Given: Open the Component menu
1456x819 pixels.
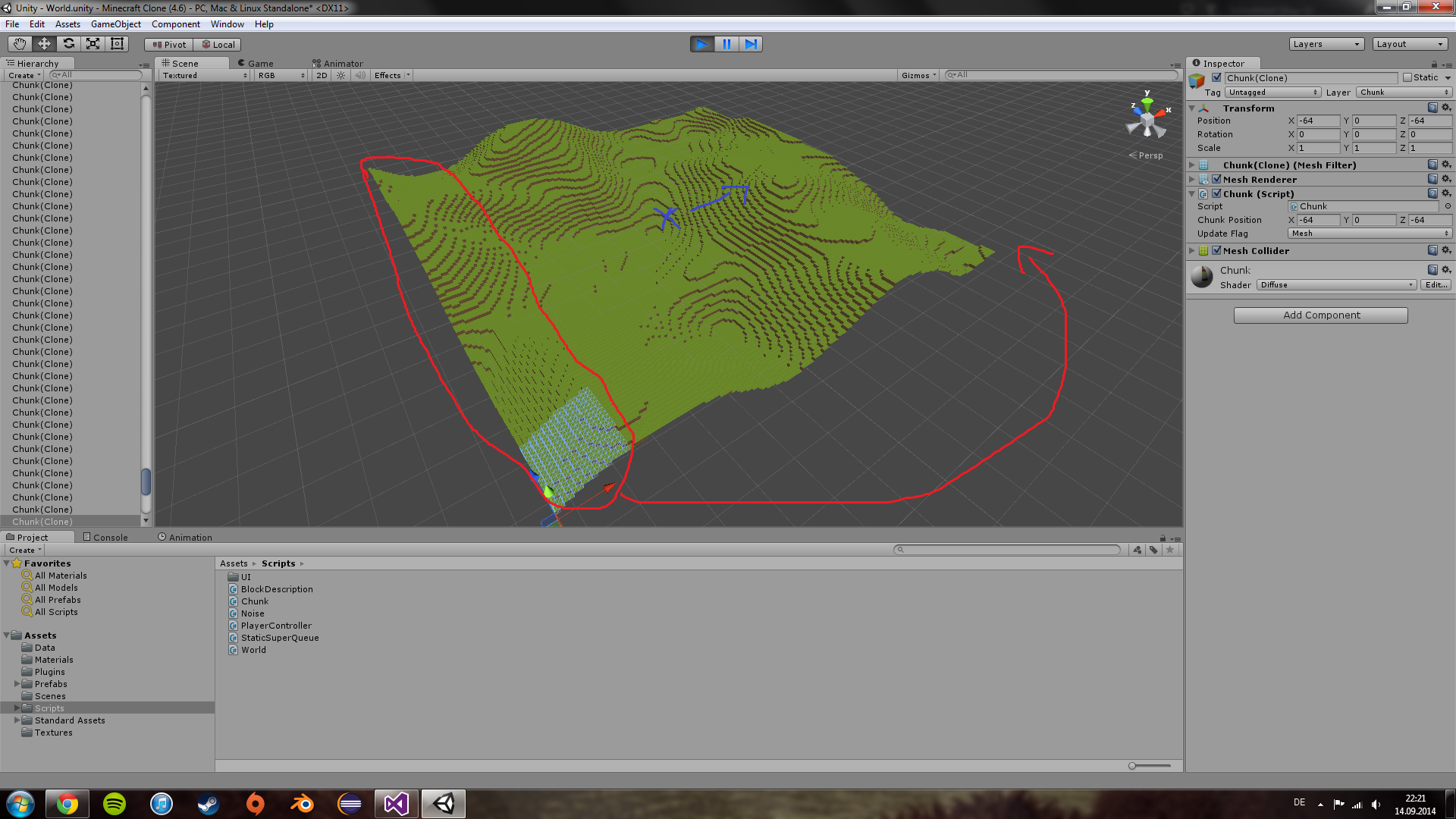Looking at the screenshot, I should click(x=176, y=24).
